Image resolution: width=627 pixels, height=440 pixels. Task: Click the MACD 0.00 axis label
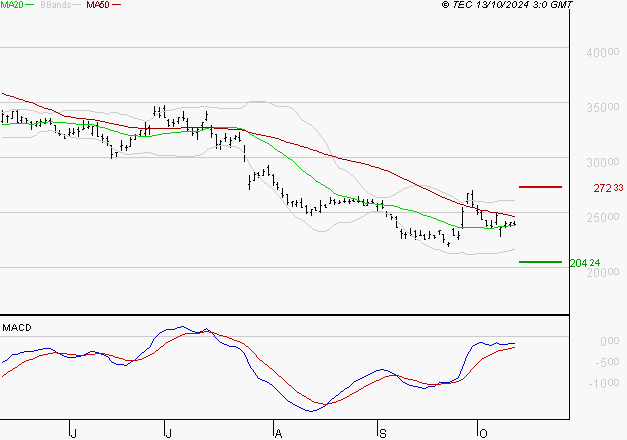coord(609,341)
